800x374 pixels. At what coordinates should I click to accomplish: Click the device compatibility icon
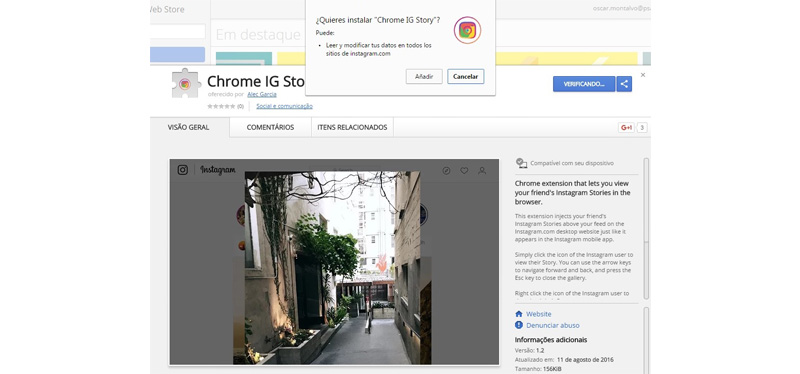point(521,163)
